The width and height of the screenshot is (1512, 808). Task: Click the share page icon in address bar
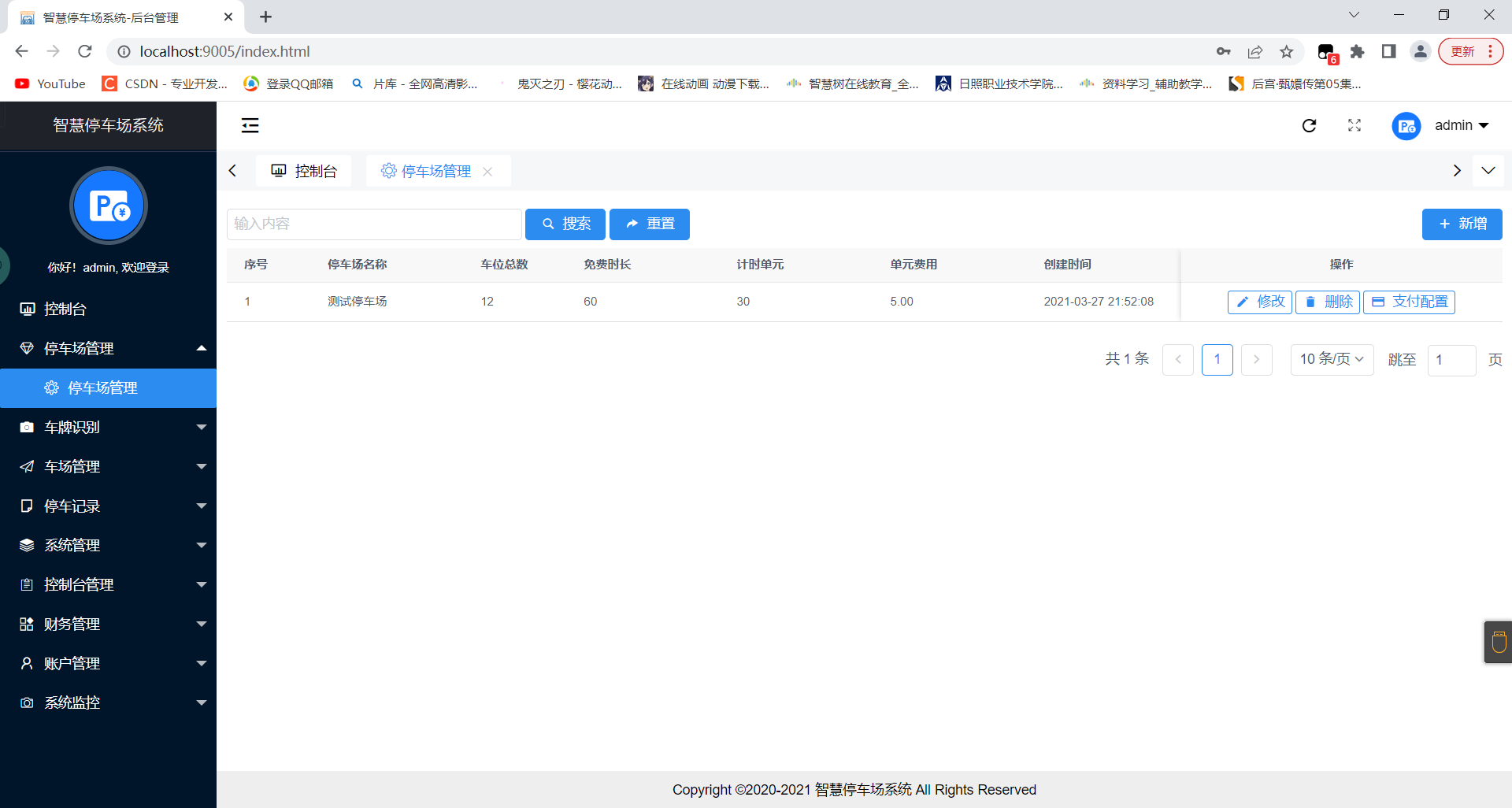[x=1255, y=52]
